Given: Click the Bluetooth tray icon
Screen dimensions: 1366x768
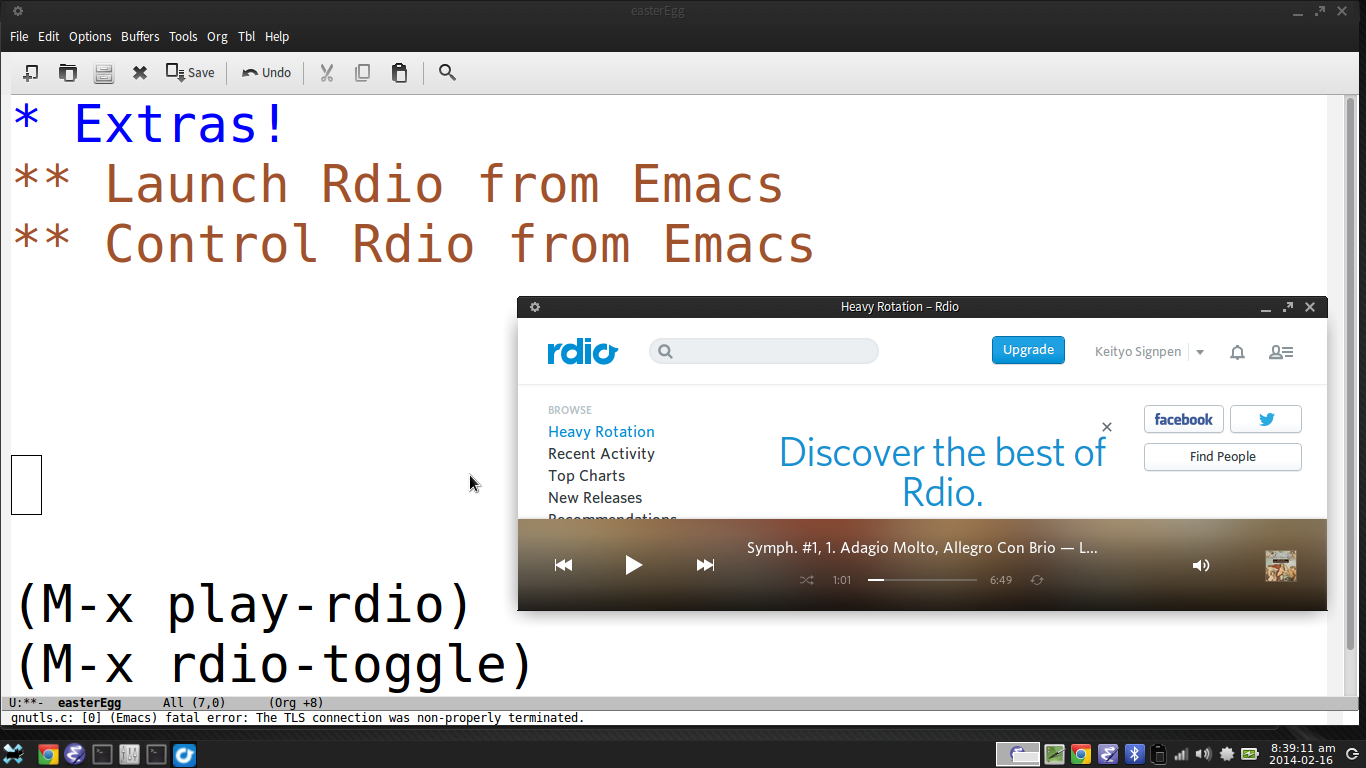Looking at the screenshot, I should point(1134,754).
